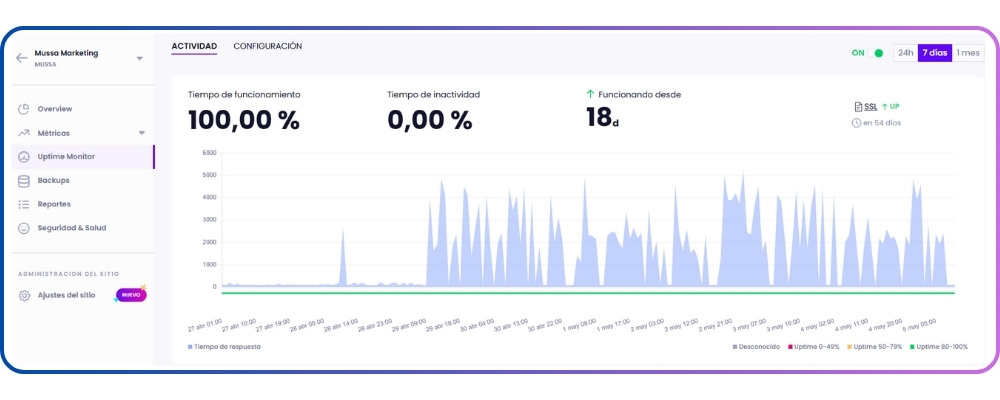Toggle the Tiempo de respuesta legend
1000x400 pixels.
pos(224,346)
